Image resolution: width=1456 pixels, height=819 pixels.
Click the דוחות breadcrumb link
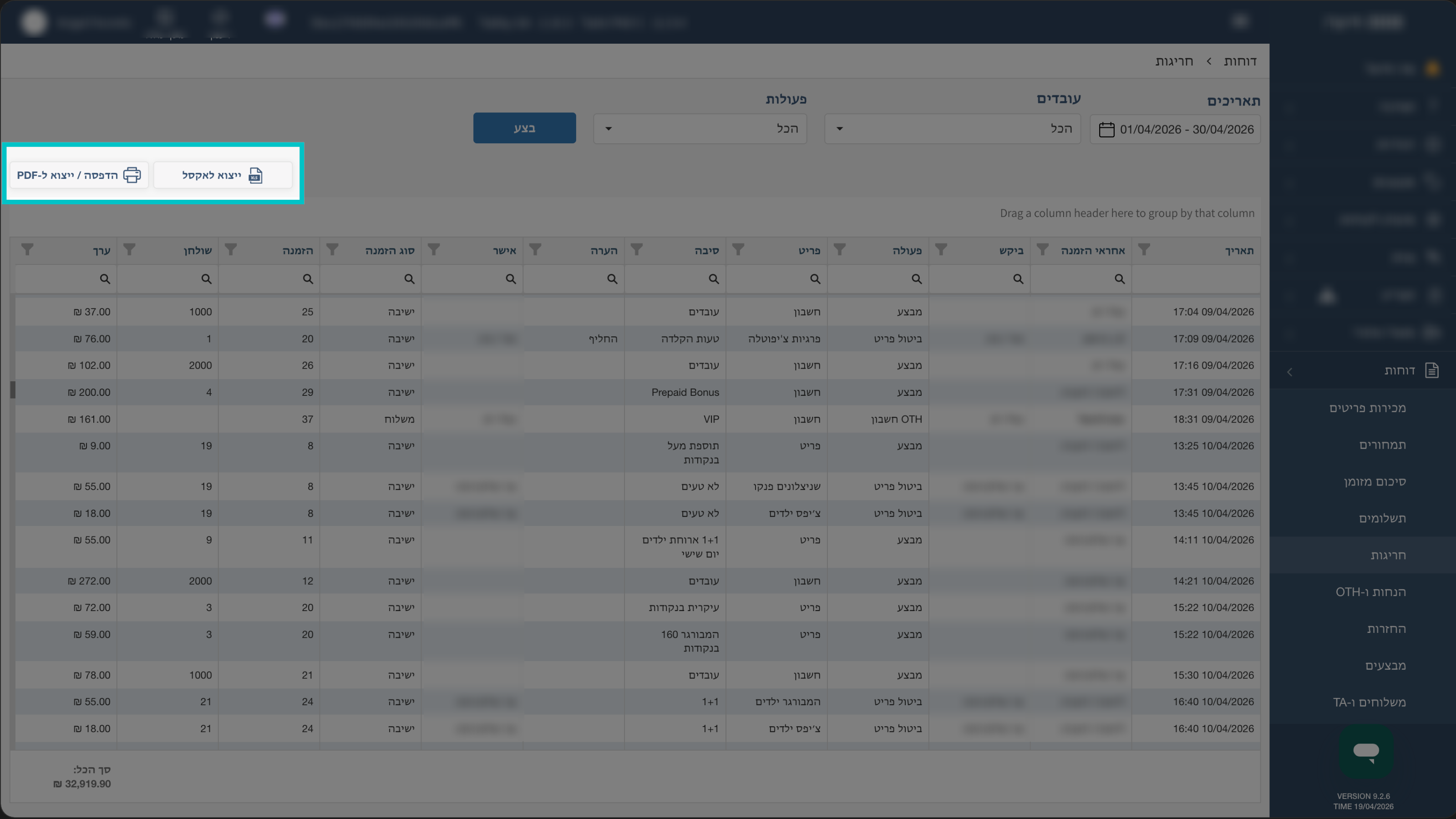(x=1240, y=61)
